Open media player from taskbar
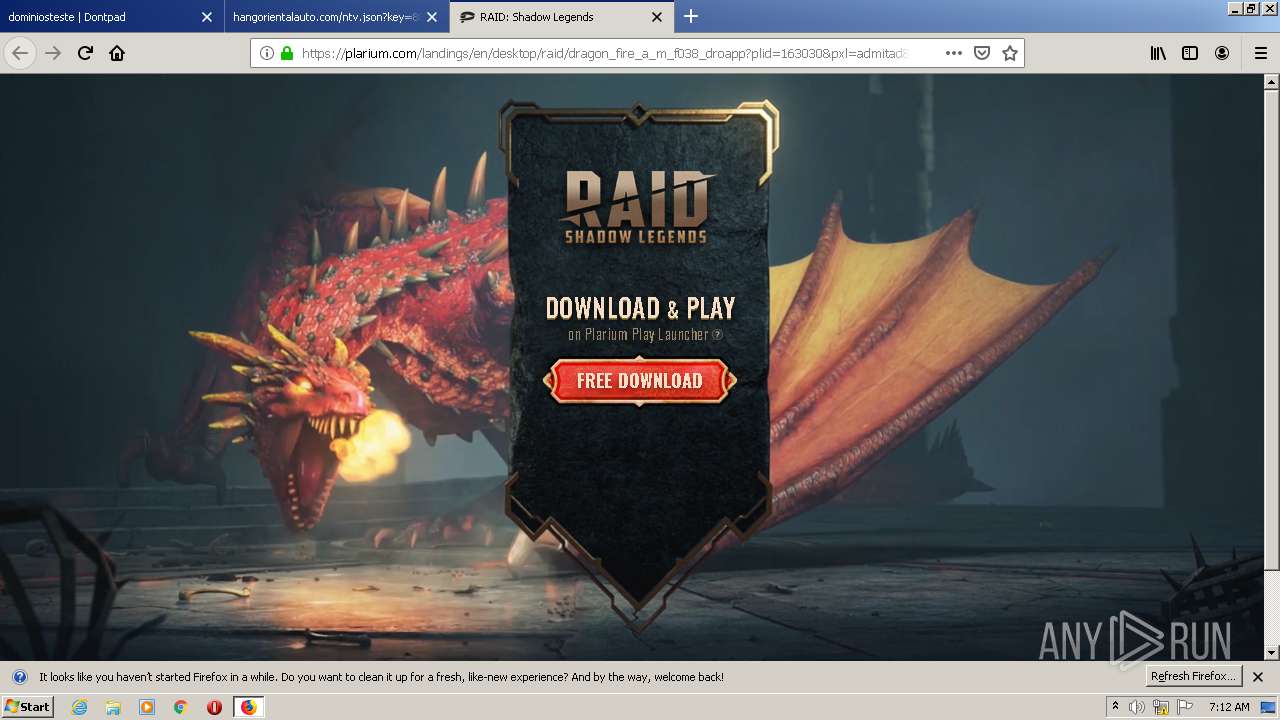Screen dimensions: 1280x720 point(147,707)
